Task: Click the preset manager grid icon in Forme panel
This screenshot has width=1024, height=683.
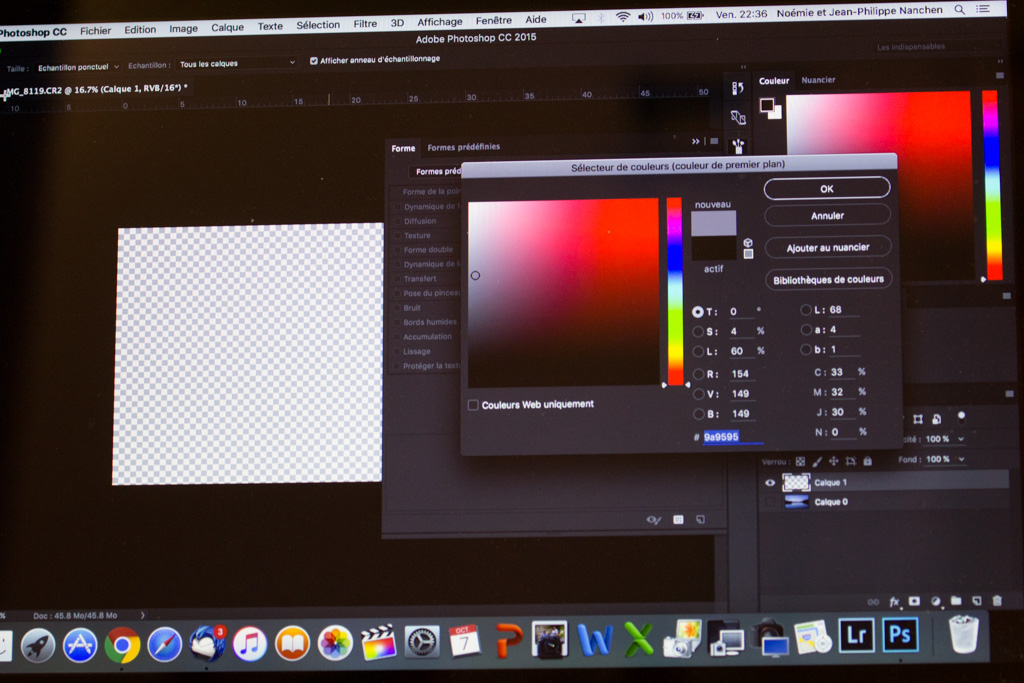Action: click(679, 519)
